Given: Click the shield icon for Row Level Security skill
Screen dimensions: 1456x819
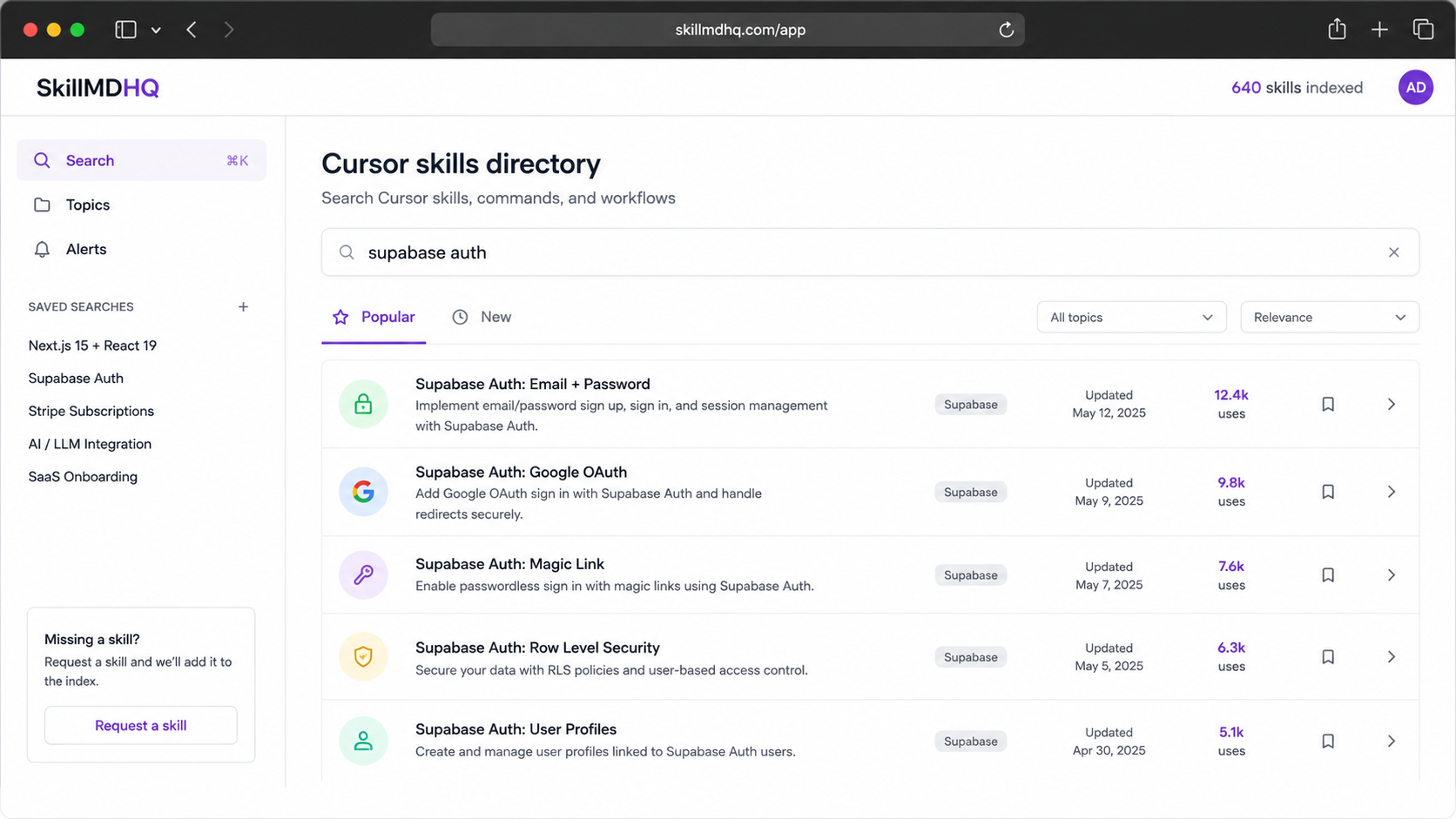Looking at the screenshot, I should coord(363,656).
